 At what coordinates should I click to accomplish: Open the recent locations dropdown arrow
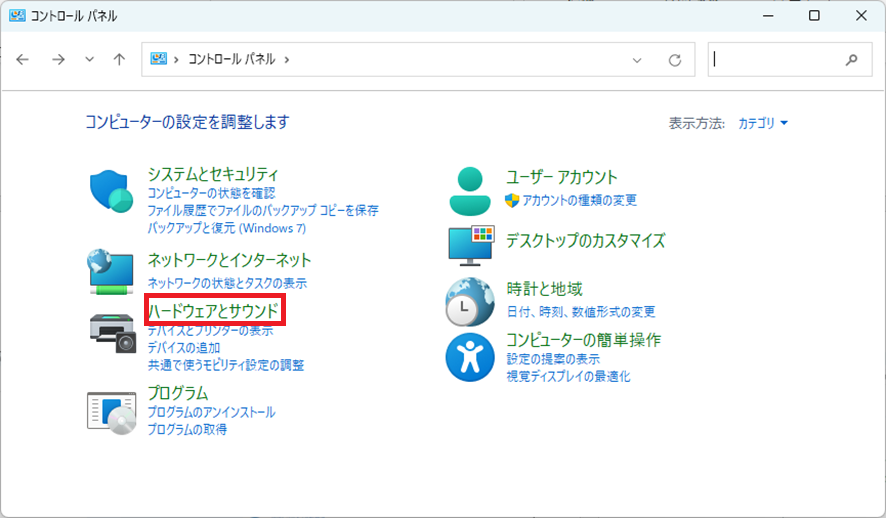coord(89,59)
